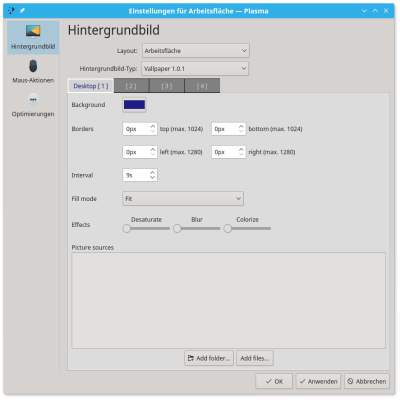The width and height of the screenshot is (400, 400).
Task: Click the Plasma logo icon in title bar
Action: pos(11,11)
